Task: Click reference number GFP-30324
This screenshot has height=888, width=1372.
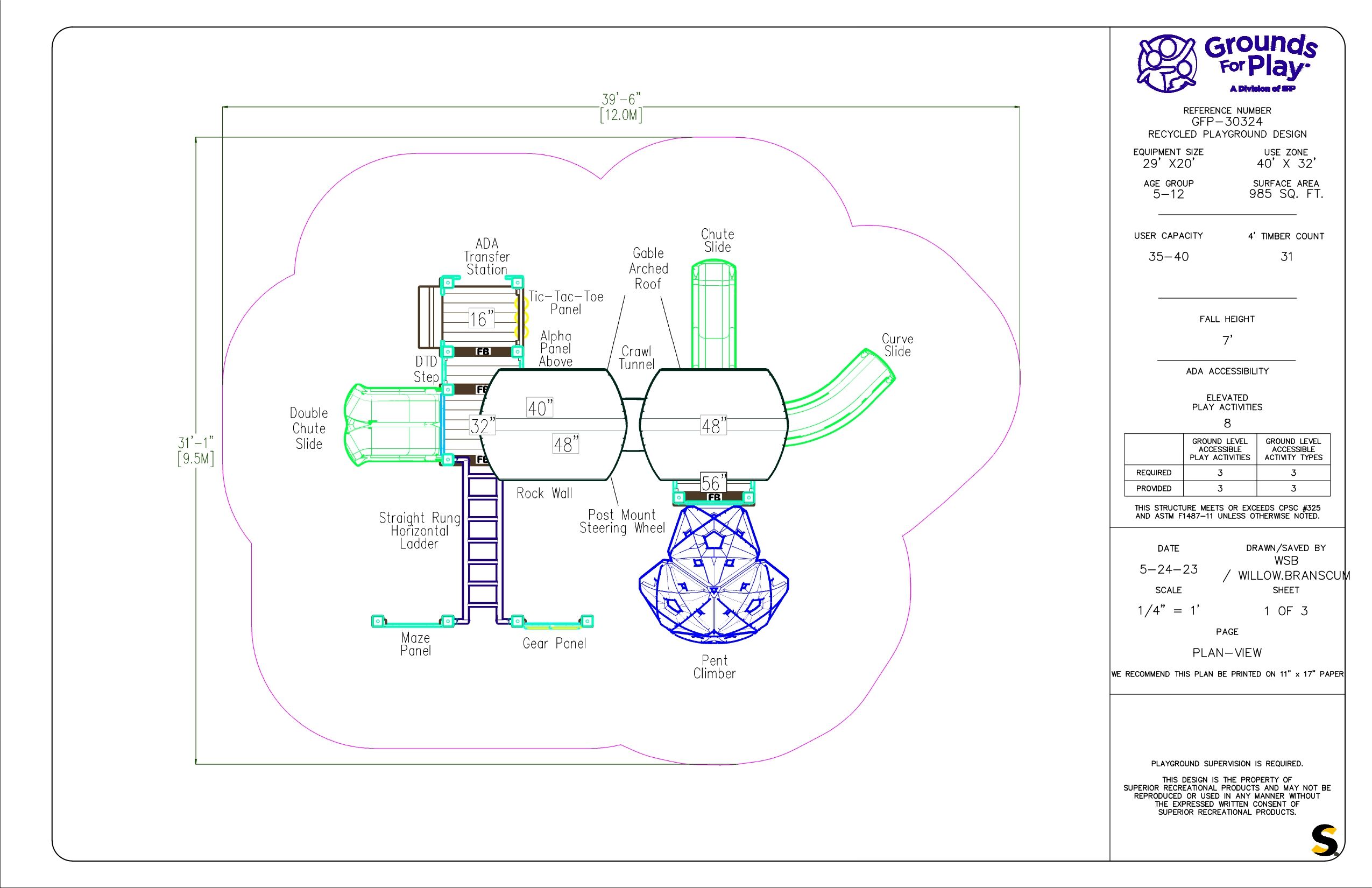Action: pyautogui.click(x=1227, y=122)
